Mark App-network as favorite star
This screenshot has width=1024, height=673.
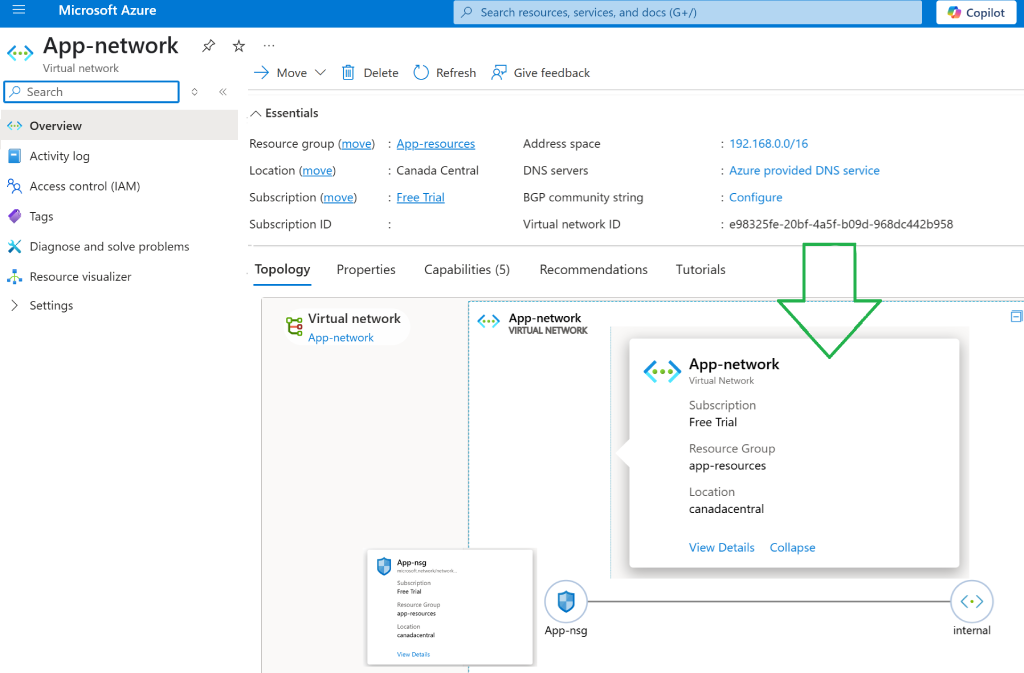239,46
